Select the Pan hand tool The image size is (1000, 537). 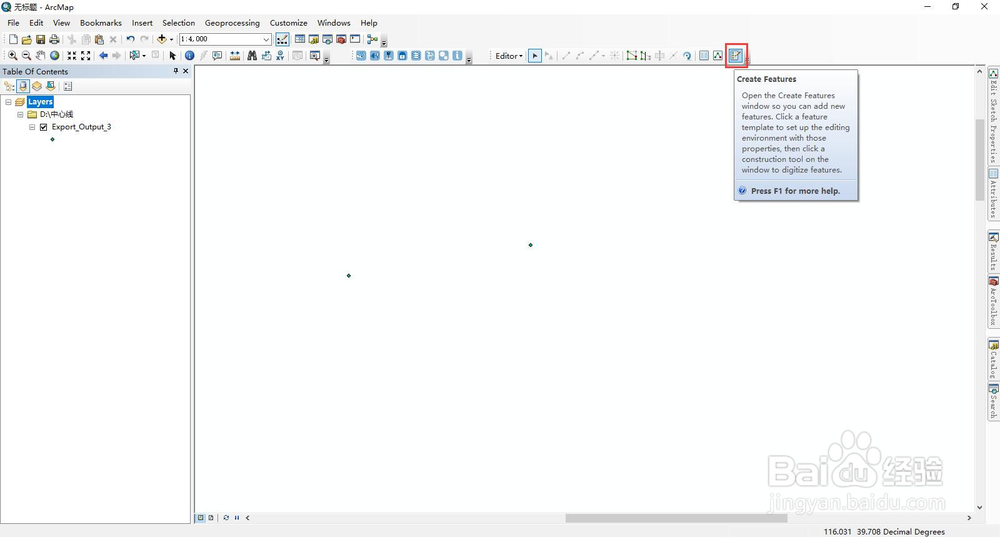pyautogui.click(x=41, y=56)
